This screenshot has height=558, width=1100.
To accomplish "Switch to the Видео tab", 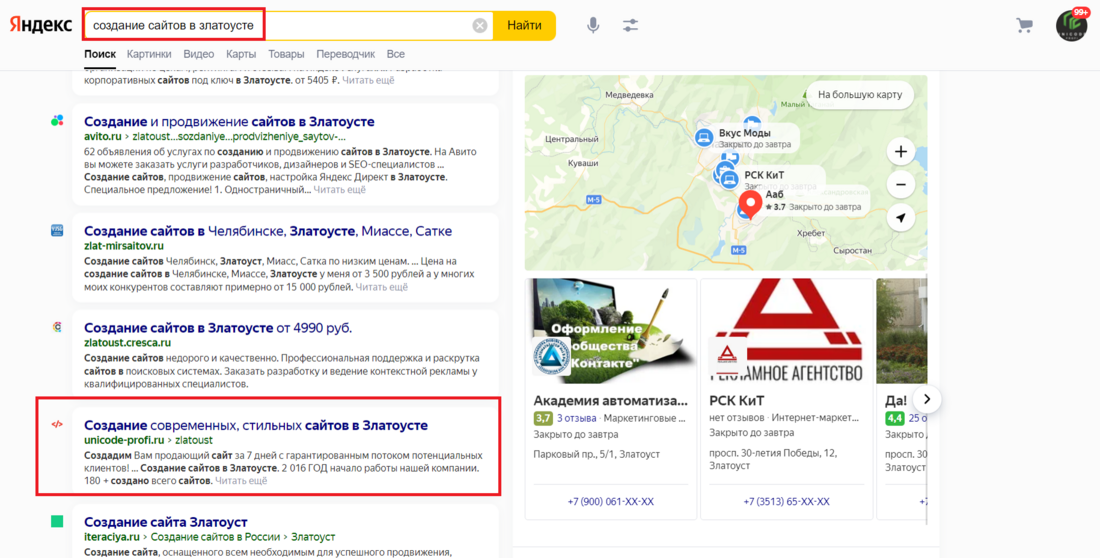I will (199, 54).
